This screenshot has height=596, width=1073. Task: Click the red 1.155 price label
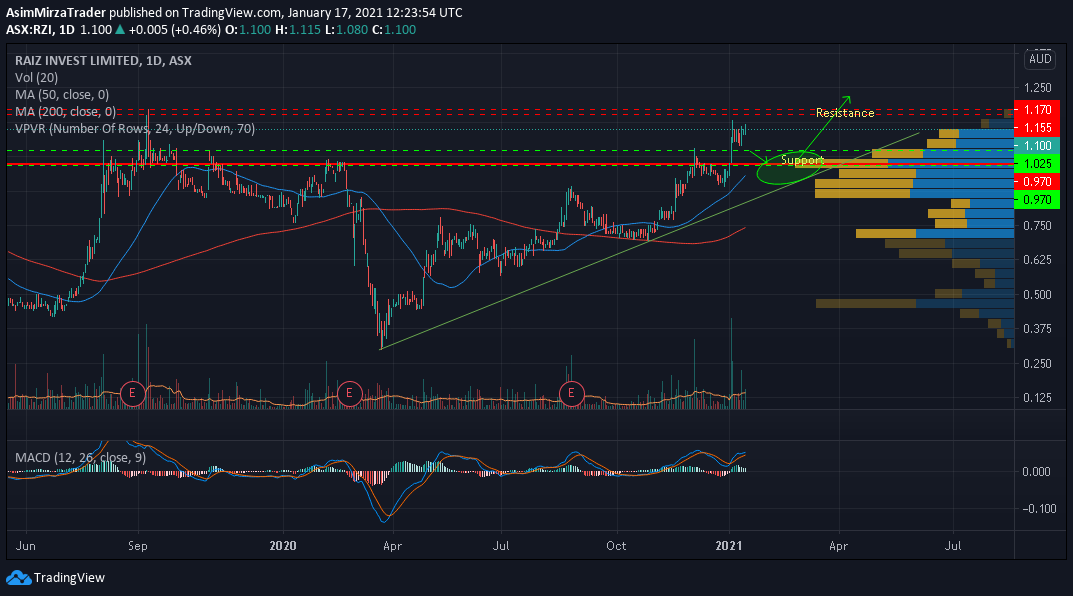tap(1037, 127)
